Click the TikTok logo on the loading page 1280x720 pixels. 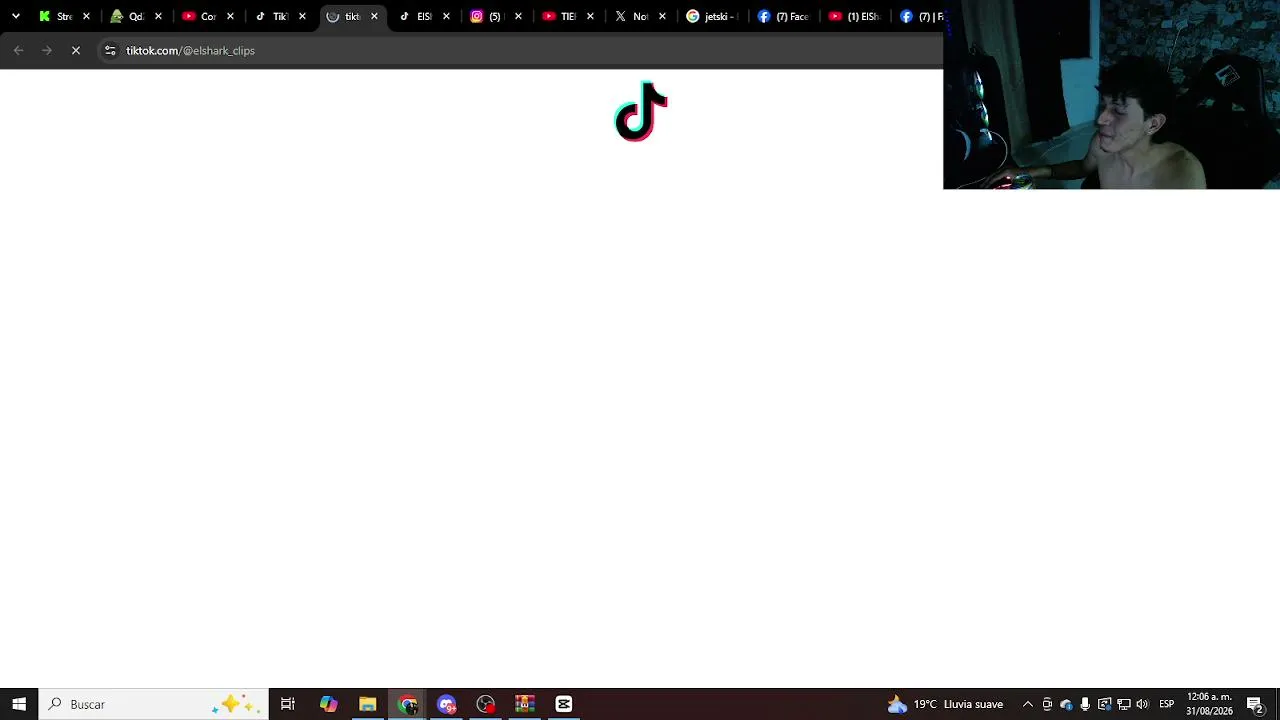(641, 111)
